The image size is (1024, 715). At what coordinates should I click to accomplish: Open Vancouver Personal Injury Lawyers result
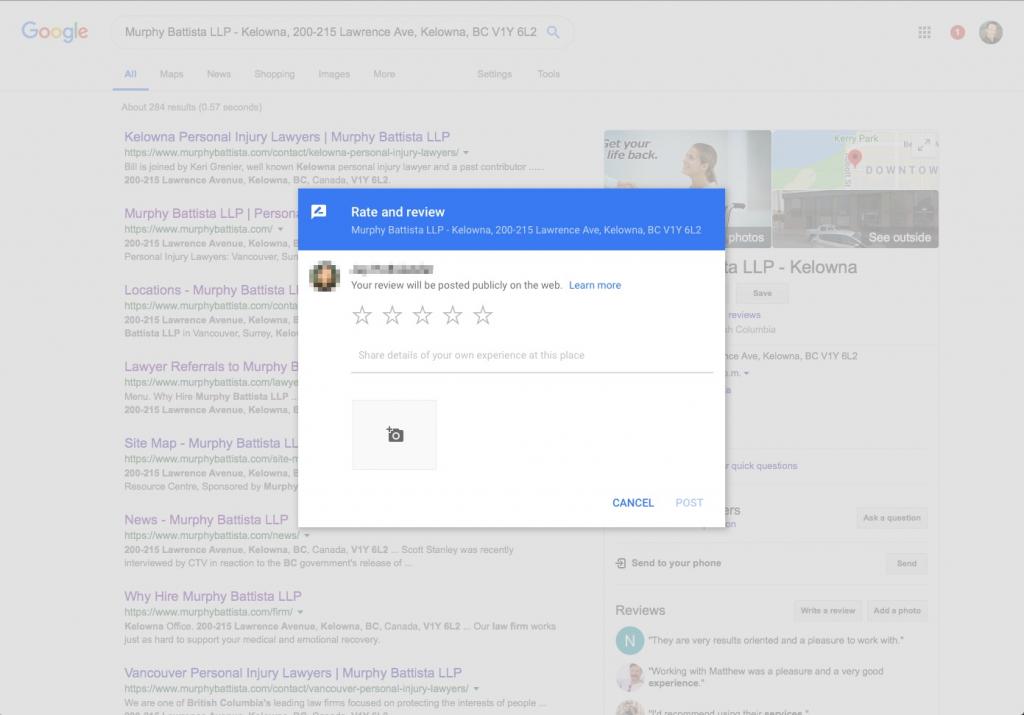(x=293, y=673)
